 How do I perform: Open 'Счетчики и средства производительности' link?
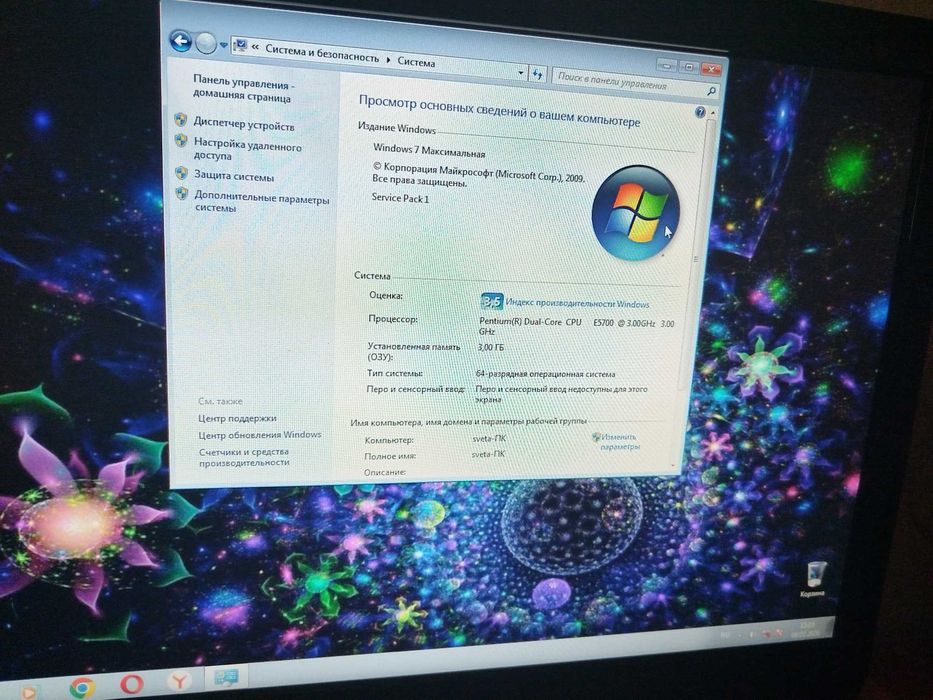(244, 457)
